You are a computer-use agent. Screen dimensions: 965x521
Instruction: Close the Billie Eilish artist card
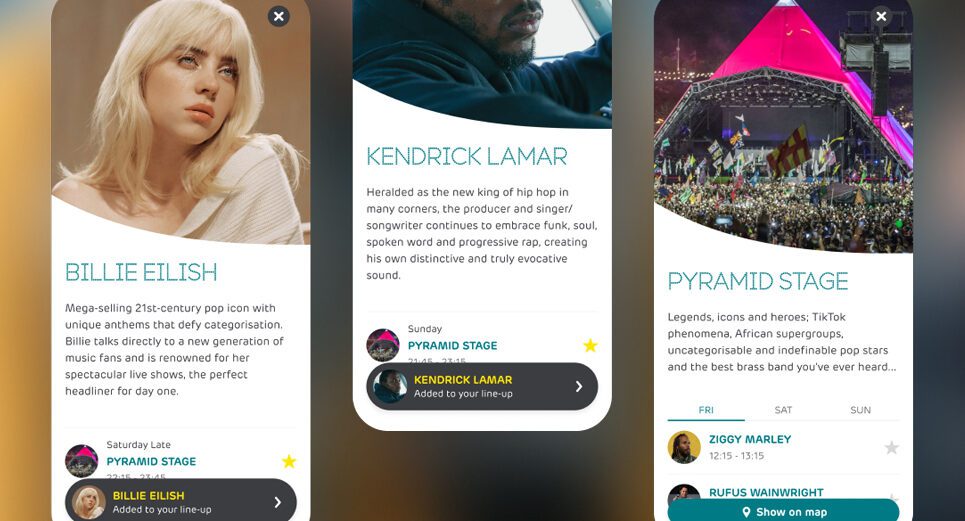[279, 16]
